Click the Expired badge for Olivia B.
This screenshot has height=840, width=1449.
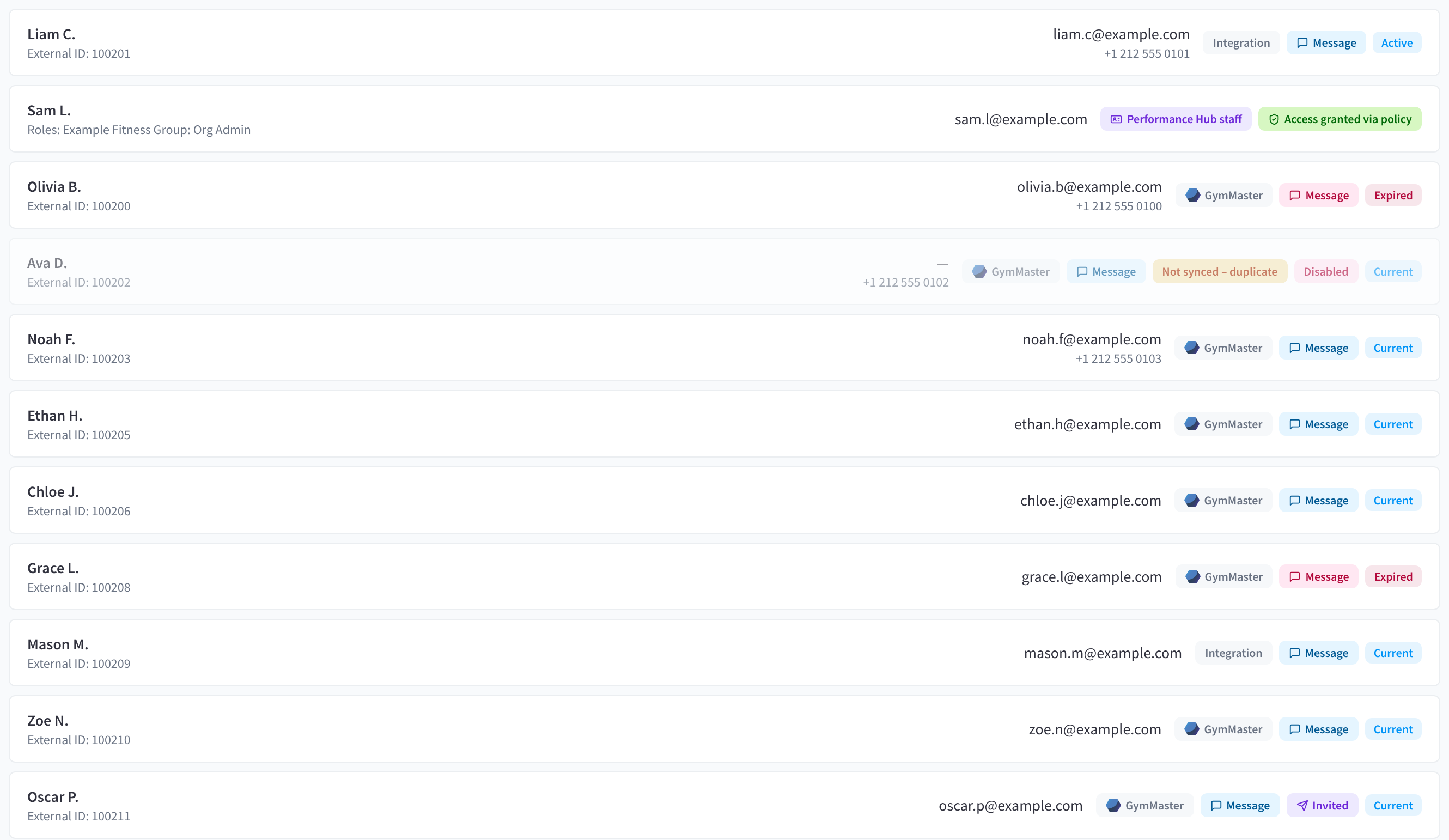click(1393, 196)
